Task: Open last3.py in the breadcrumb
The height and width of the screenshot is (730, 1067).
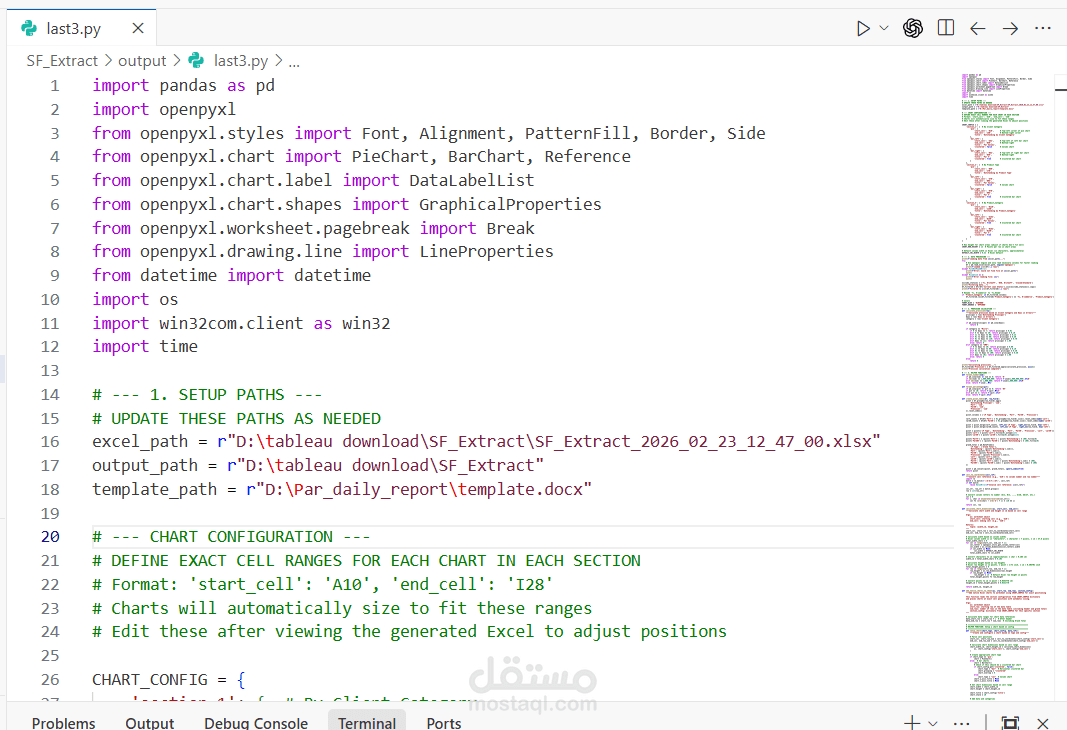Action: click(241, 61)
